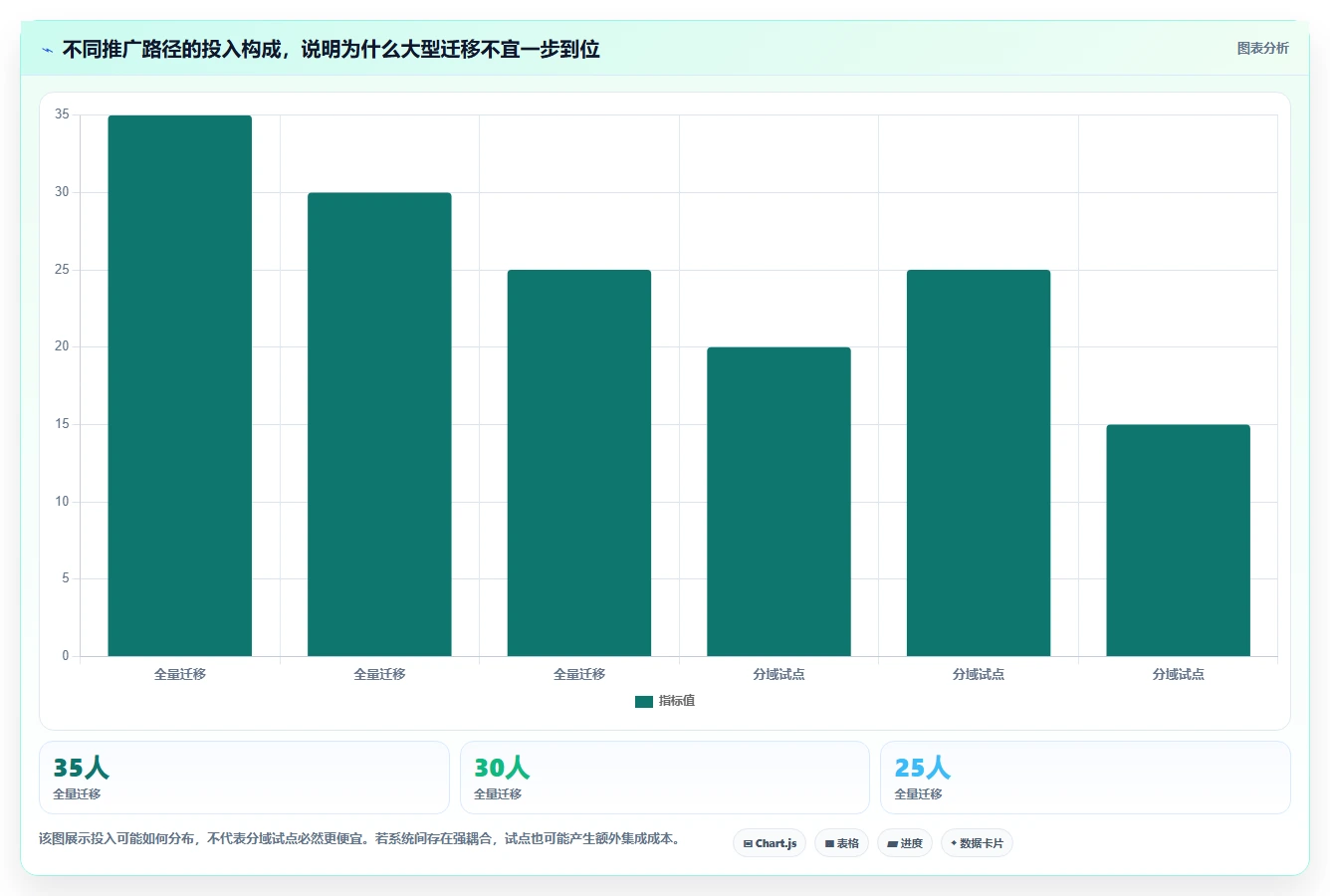The width and height of the screenshot is (1330, 896).
Task: Click the 分域试点 bar with value 20
Action: (x=778, y=502)
